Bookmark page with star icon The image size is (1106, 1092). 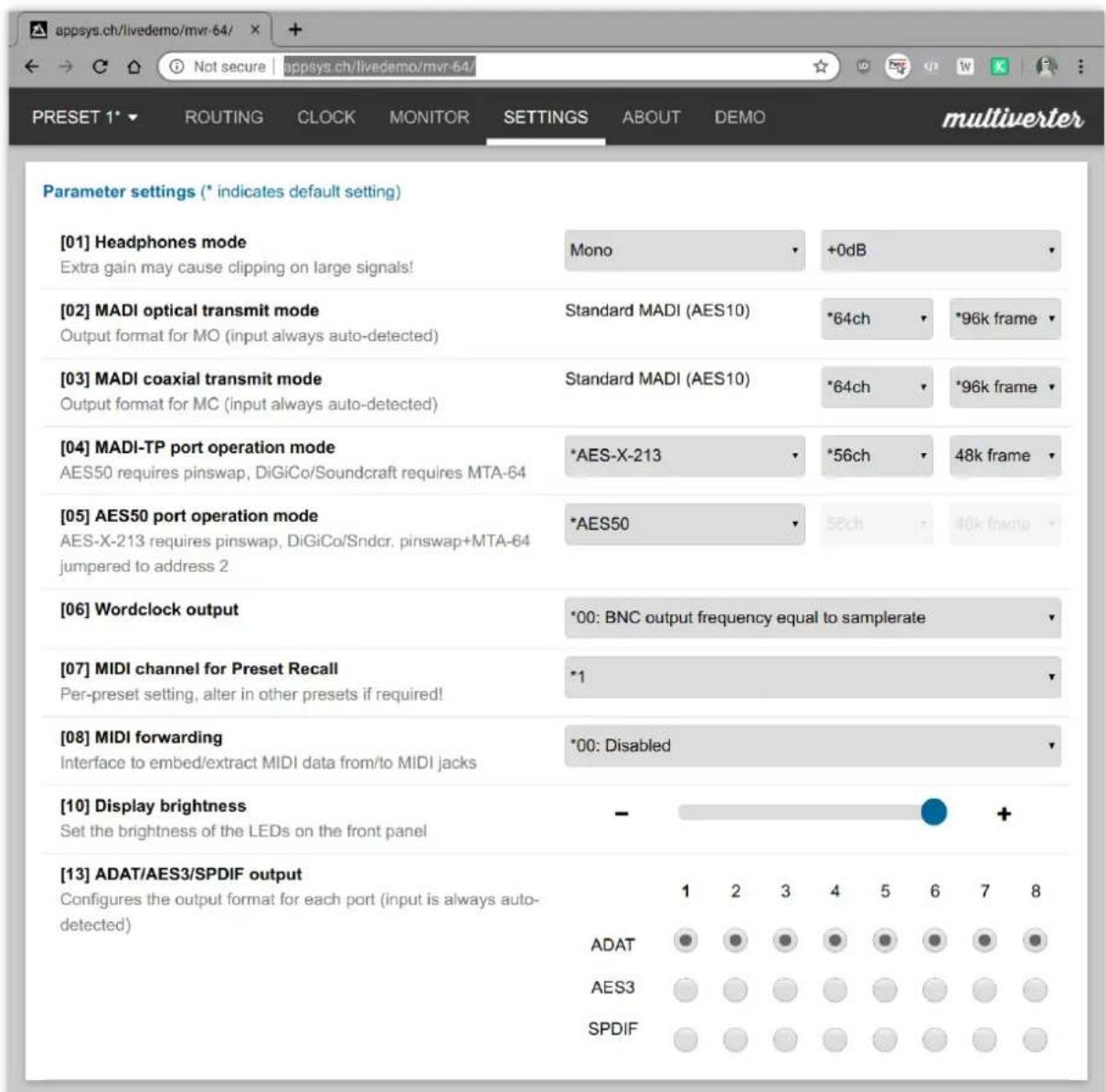[820, 66]
